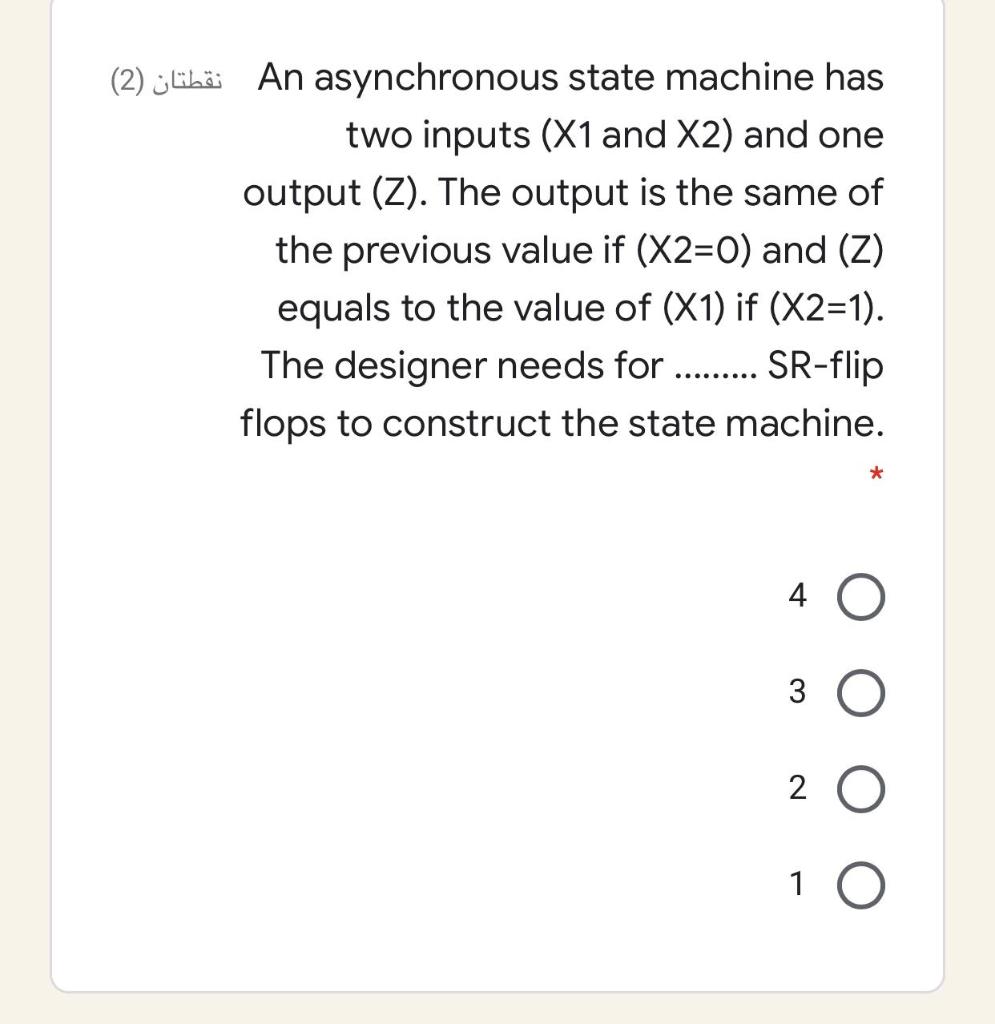Click the gap between answer options 3 and 2
The image size is (995, 1024).
(x=861, y=740)
